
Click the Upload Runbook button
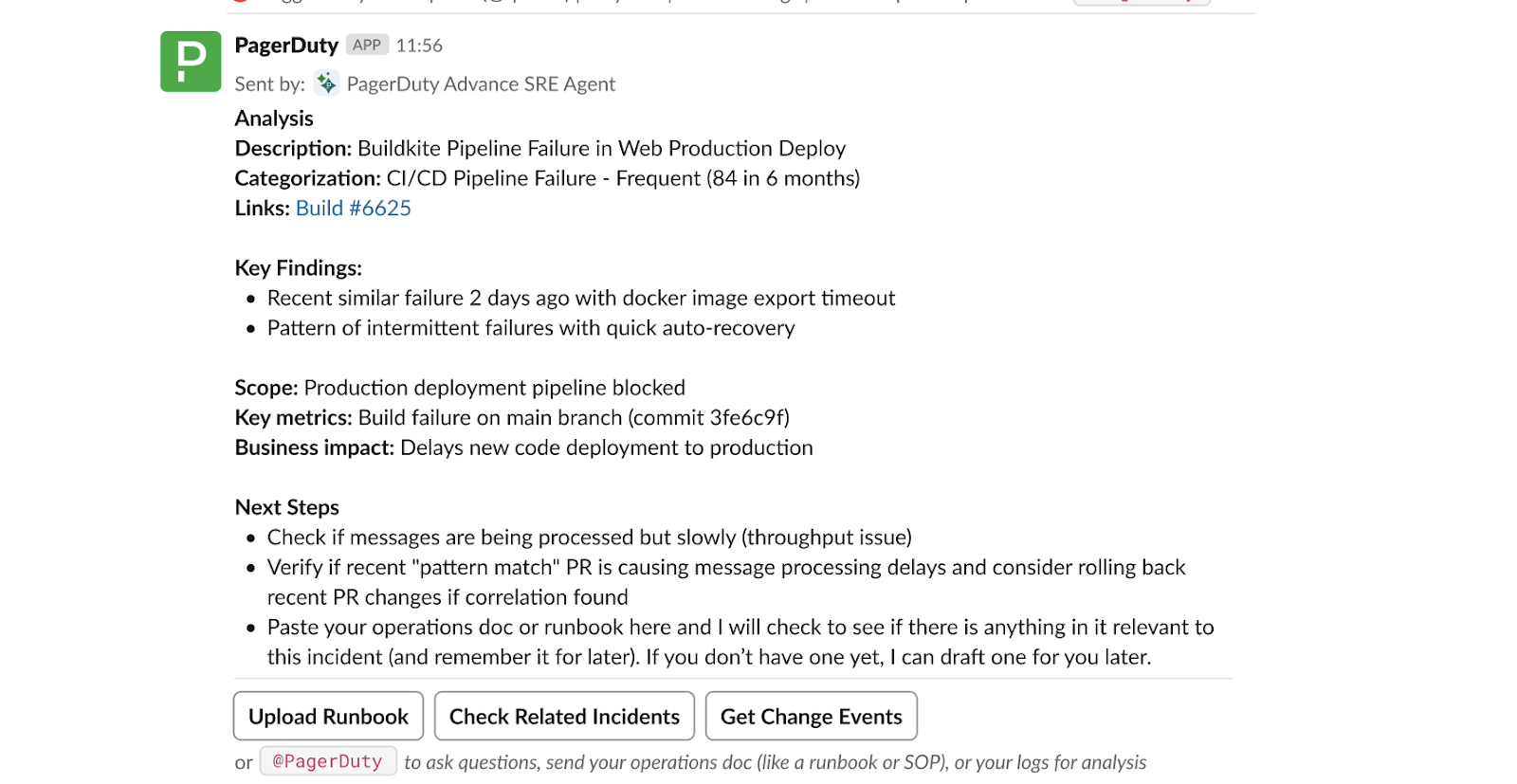point(328,716)
